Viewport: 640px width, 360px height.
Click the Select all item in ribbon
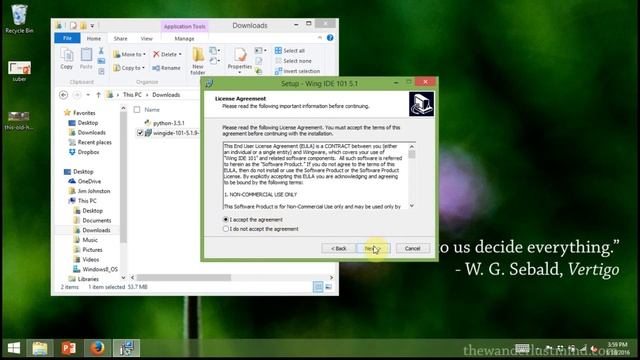click(x=290, y=51)
